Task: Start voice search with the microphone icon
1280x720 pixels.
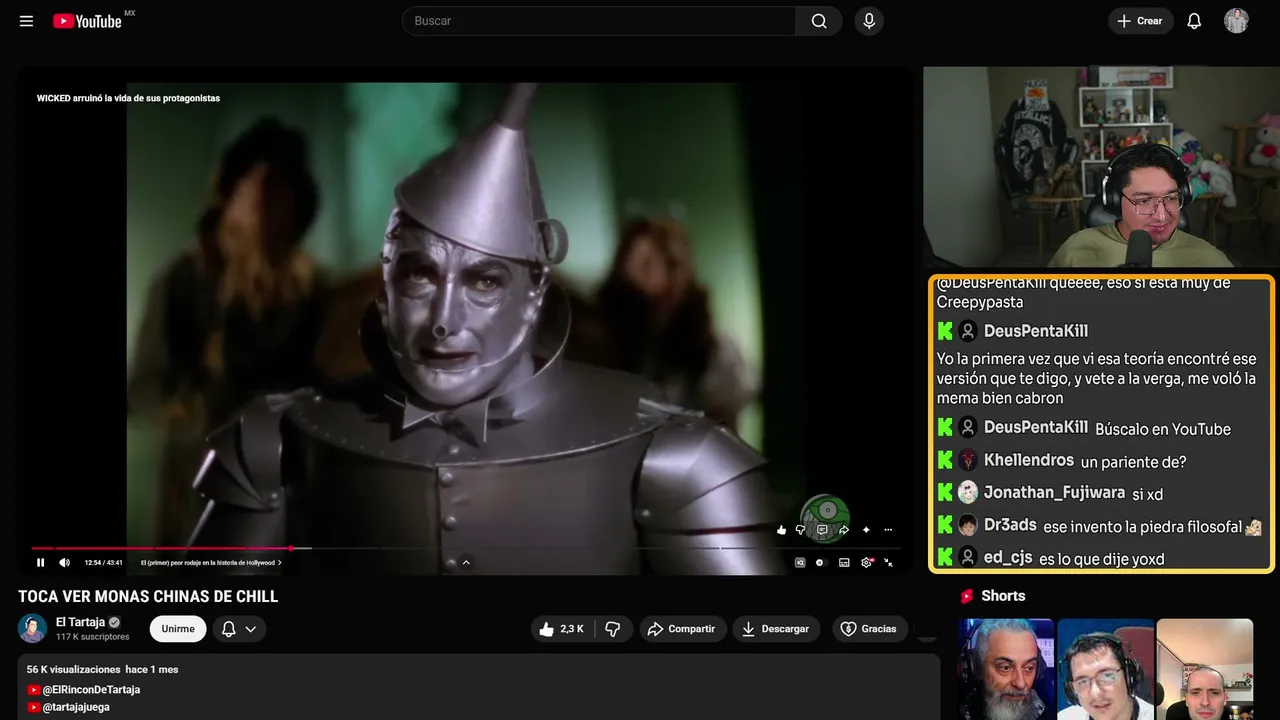Action: [869, 21]
